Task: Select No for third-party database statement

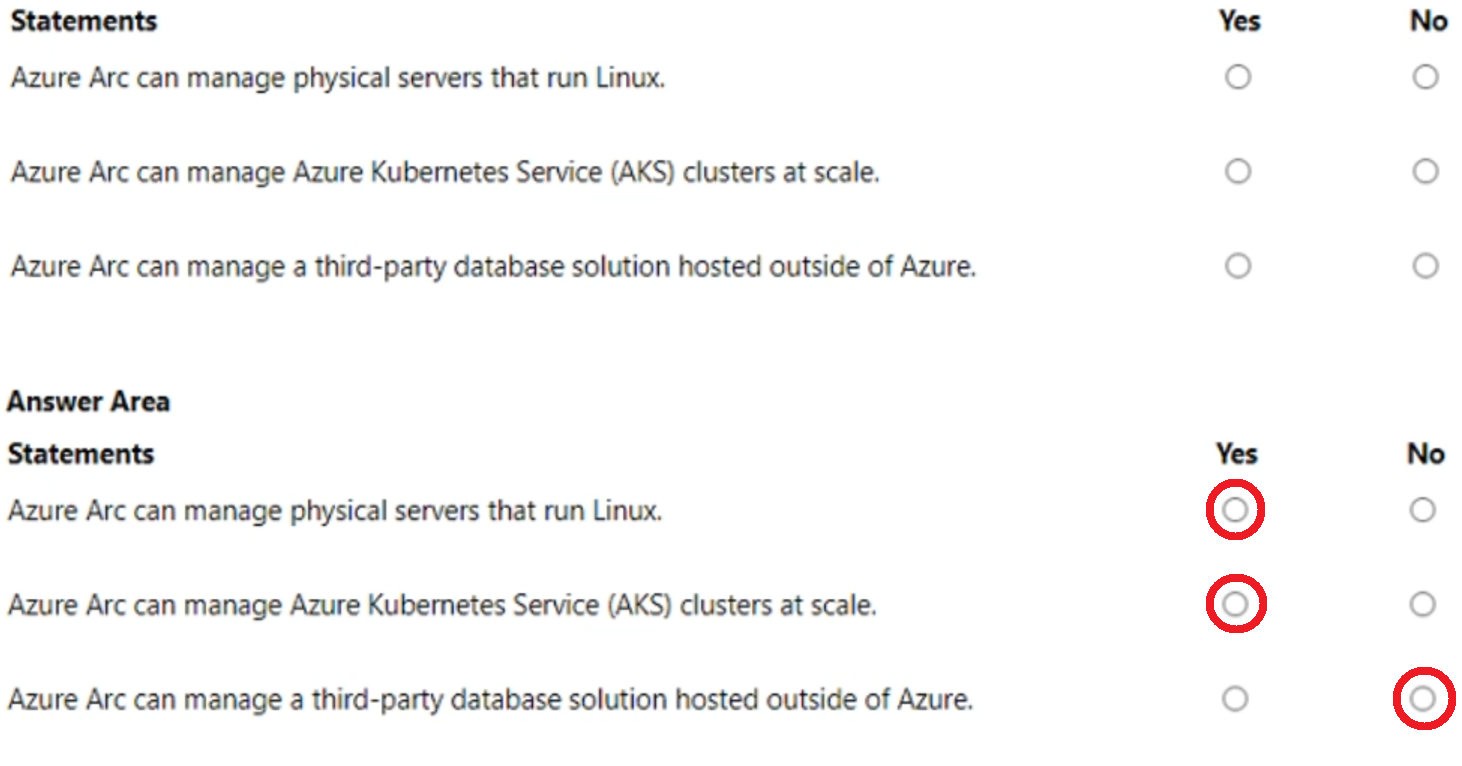Action: tap(1424, 266)
